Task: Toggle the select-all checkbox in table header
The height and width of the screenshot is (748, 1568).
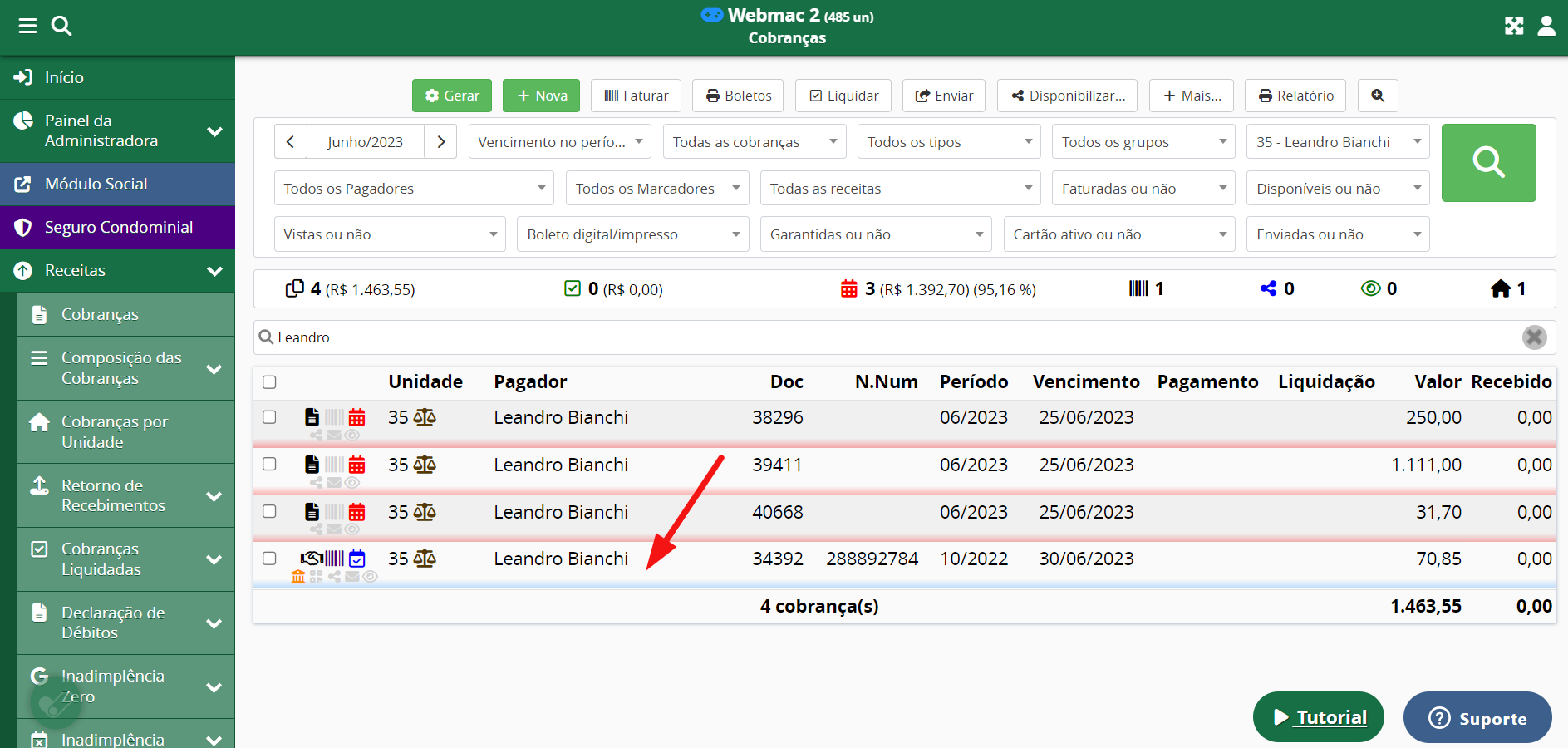Action: 269,382
